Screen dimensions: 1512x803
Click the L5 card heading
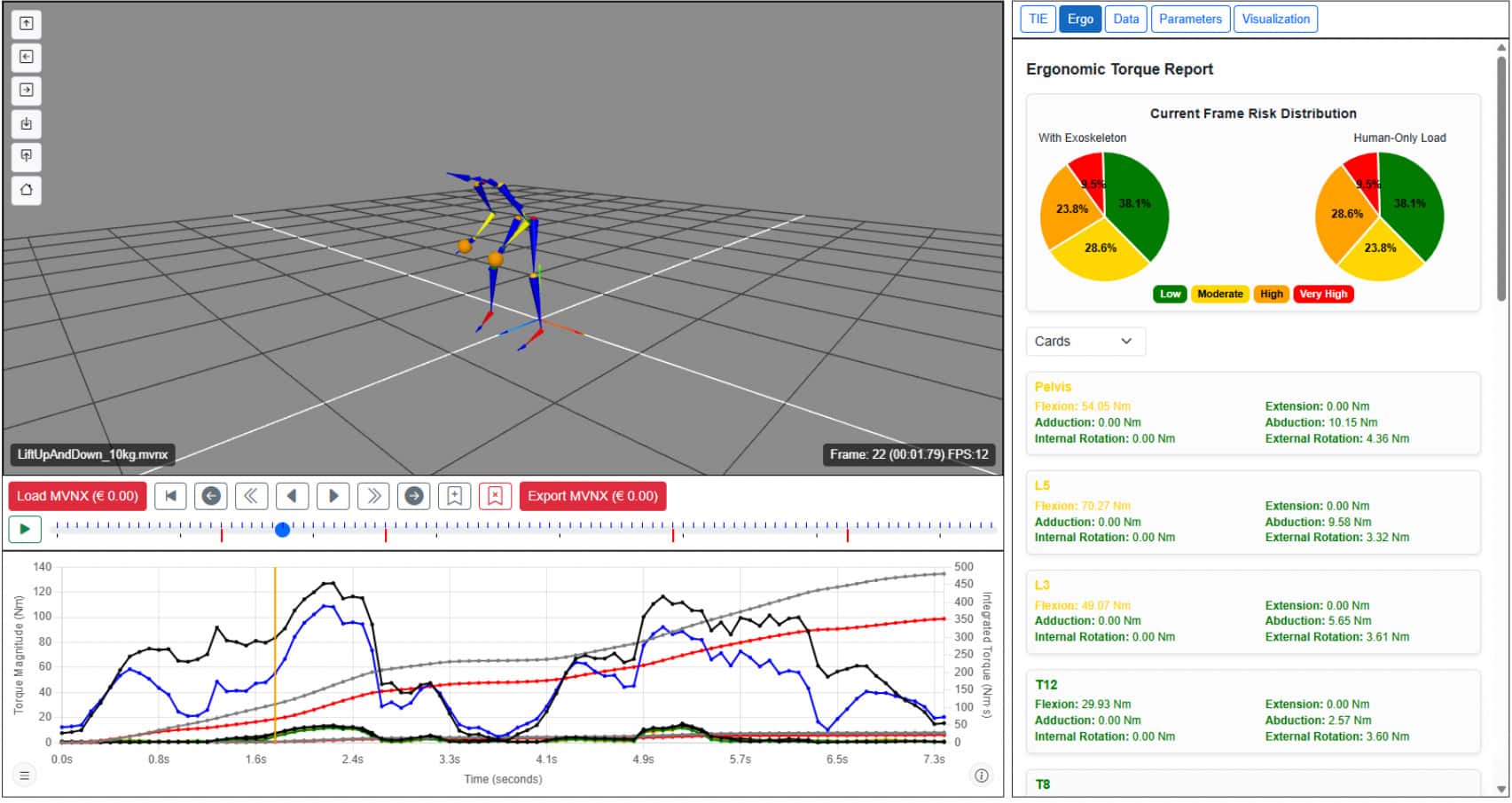click(1042, 486)
